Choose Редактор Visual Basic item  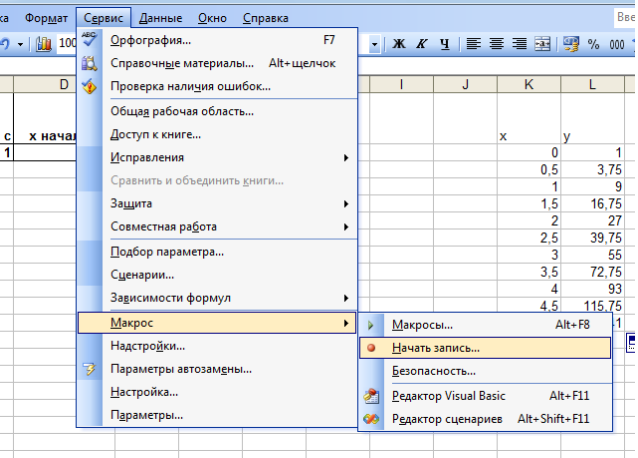[485, 396]
